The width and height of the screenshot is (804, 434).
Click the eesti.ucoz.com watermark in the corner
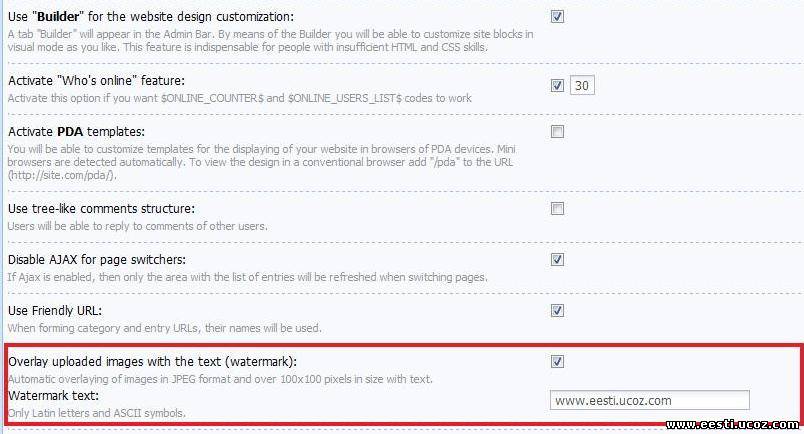733,425
